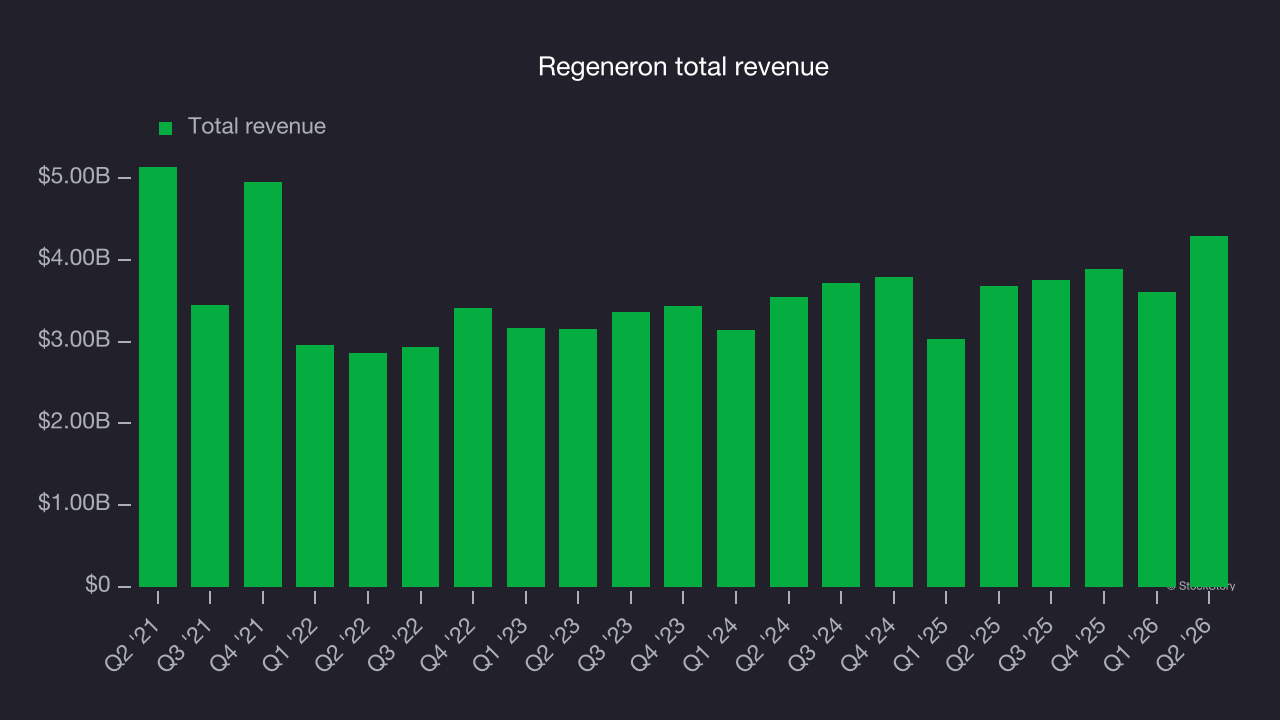Select the Q2 '21 revenue bar
Viewport: 1280px width, 720px height.
pos(158,377)
